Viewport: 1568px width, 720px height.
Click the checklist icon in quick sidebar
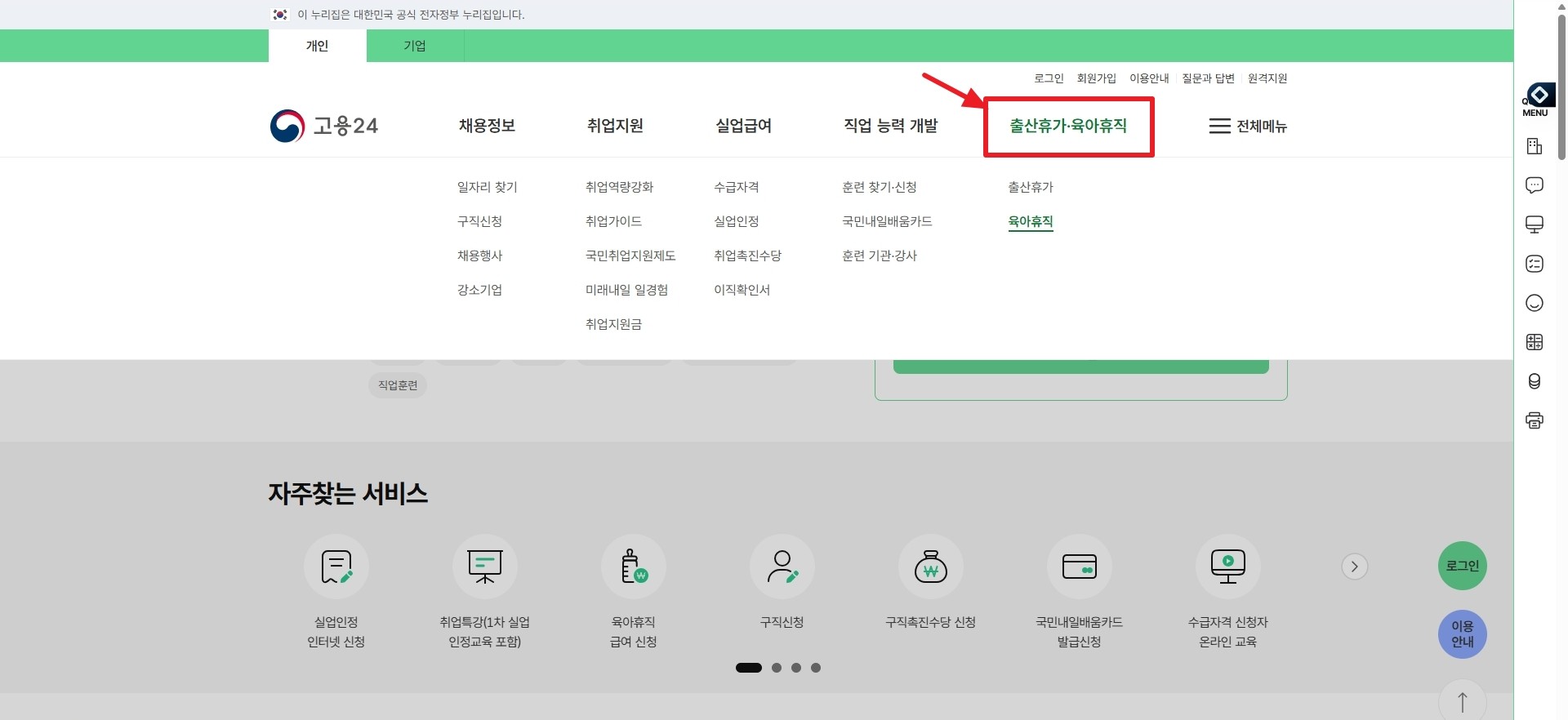[x=1535, y=264]
